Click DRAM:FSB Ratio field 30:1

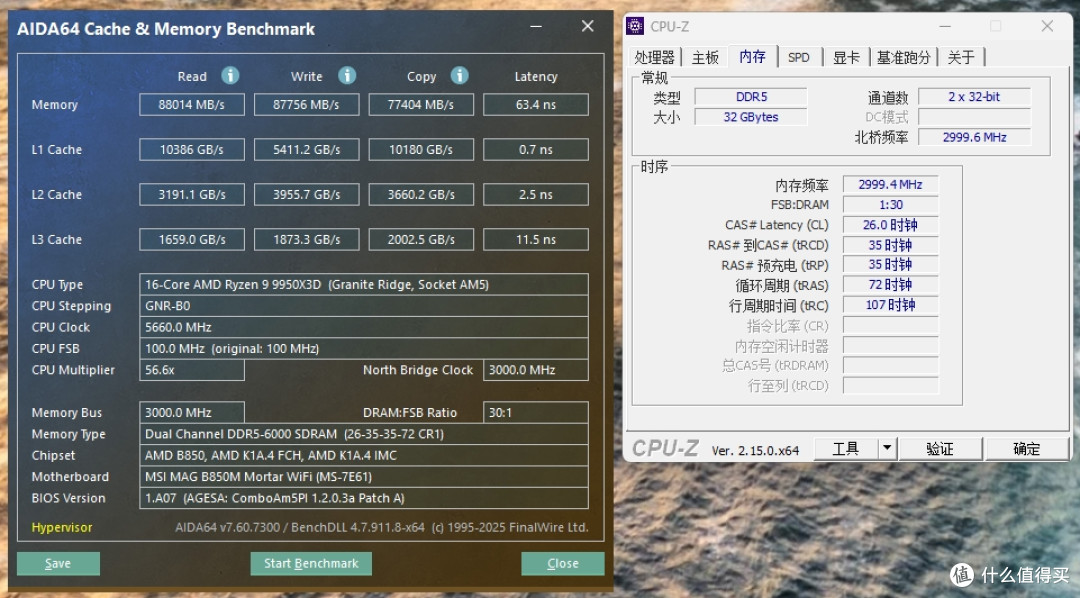536,413
